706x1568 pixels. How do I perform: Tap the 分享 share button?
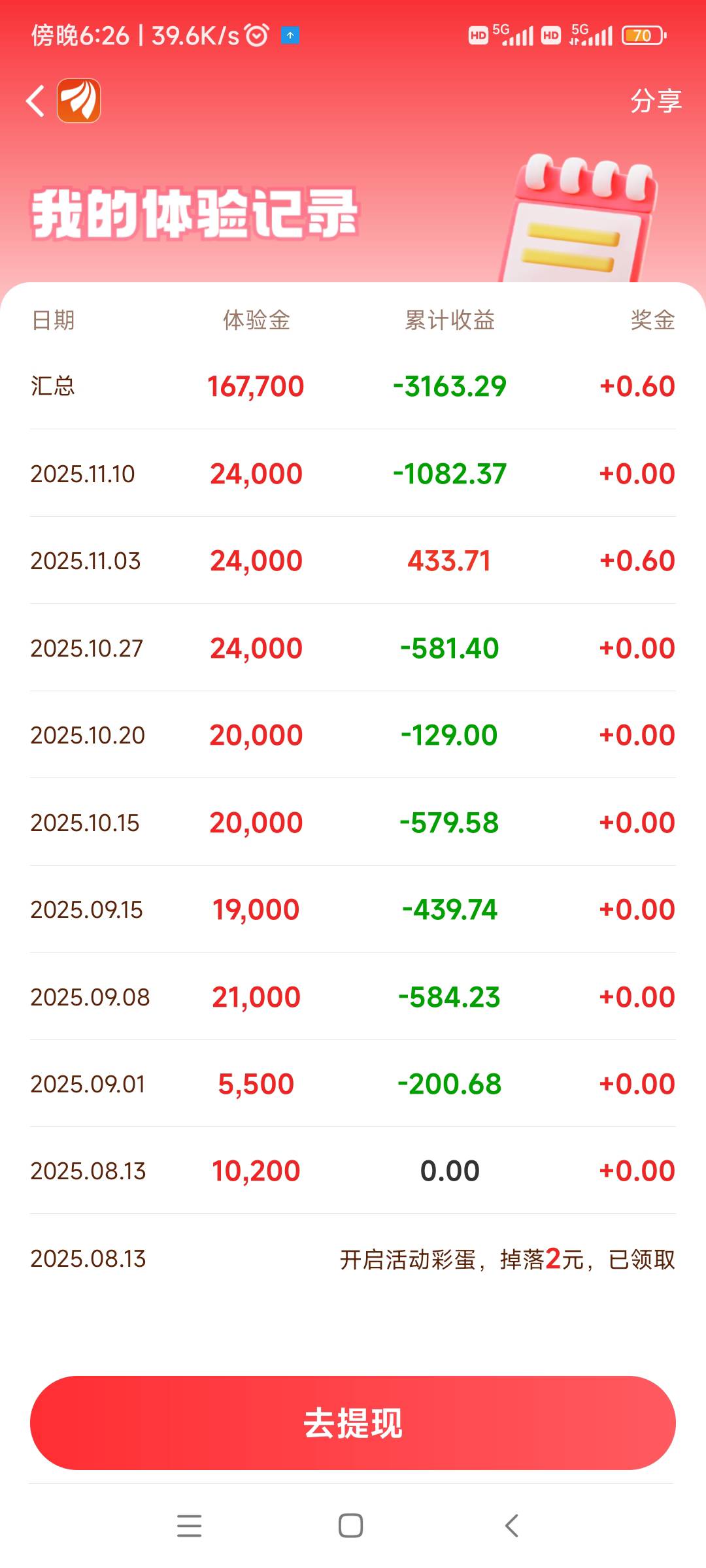click(x=656, y=101)
